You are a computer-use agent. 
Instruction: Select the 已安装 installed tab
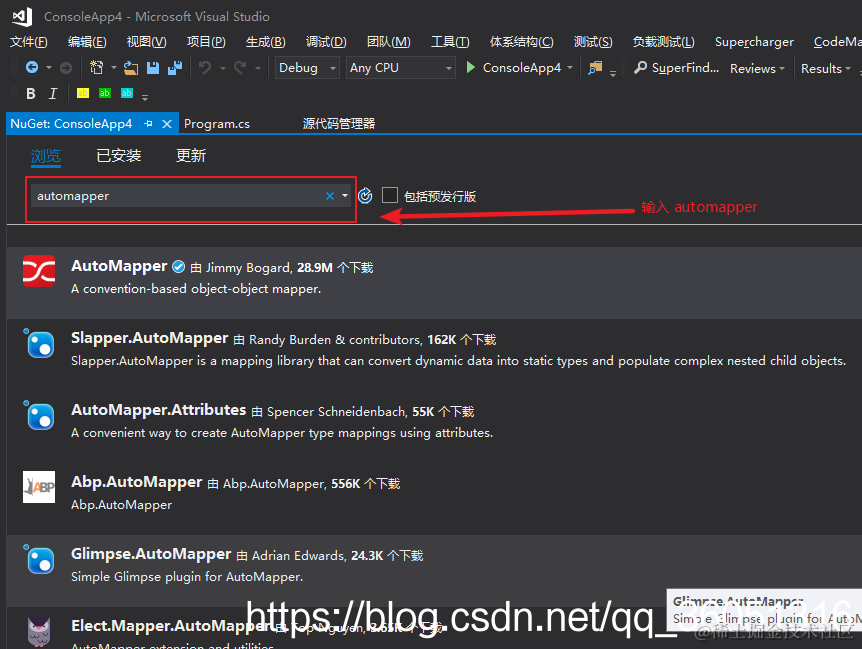119,156
